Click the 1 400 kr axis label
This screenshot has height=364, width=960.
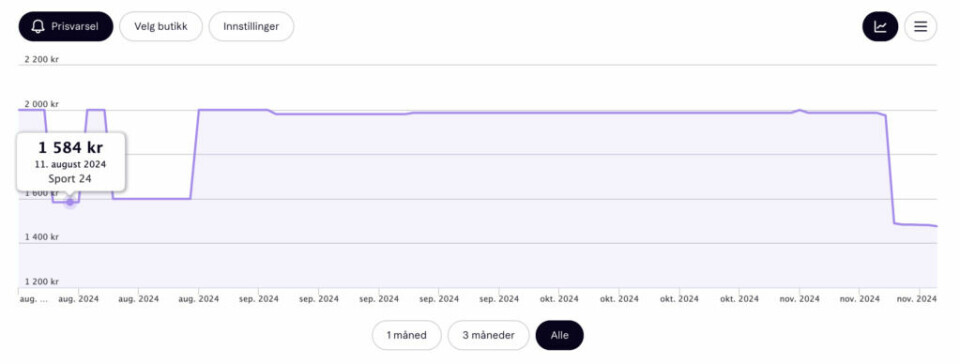(x=42, y=237)
